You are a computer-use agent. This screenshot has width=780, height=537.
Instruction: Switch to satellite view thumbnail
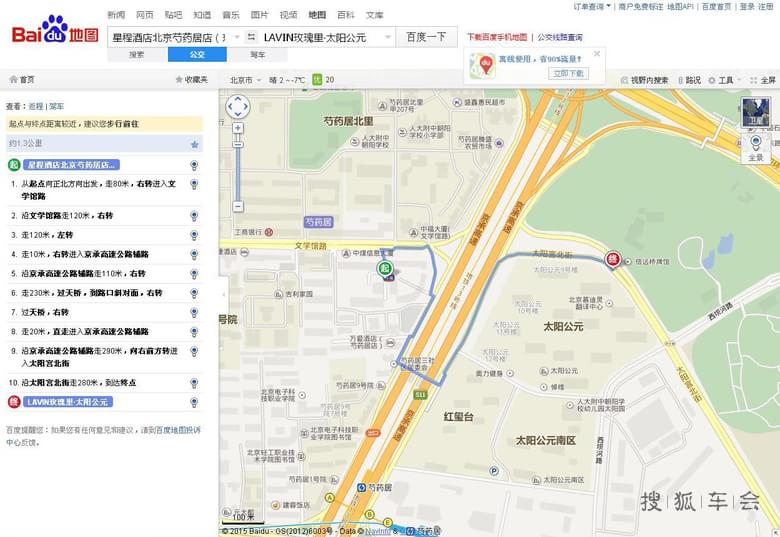coord(756,112)
